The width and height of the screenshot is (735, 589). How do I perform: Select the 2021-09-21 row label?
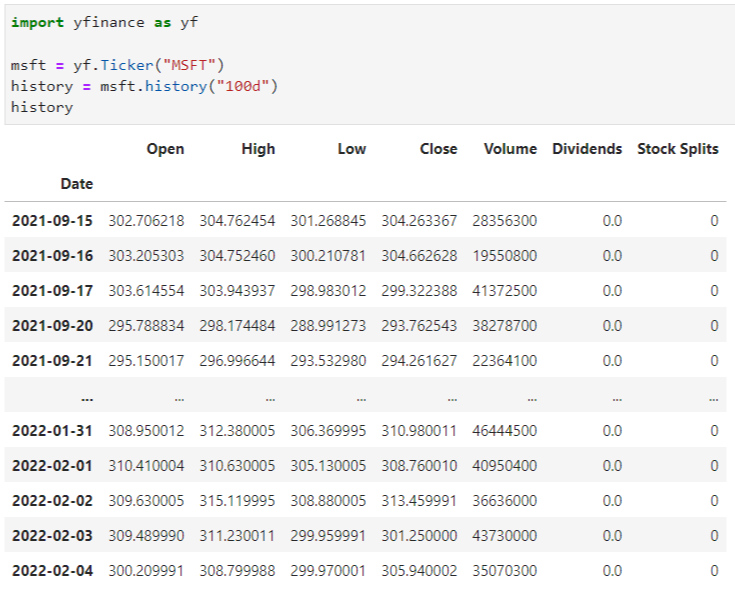coord(52,361)
